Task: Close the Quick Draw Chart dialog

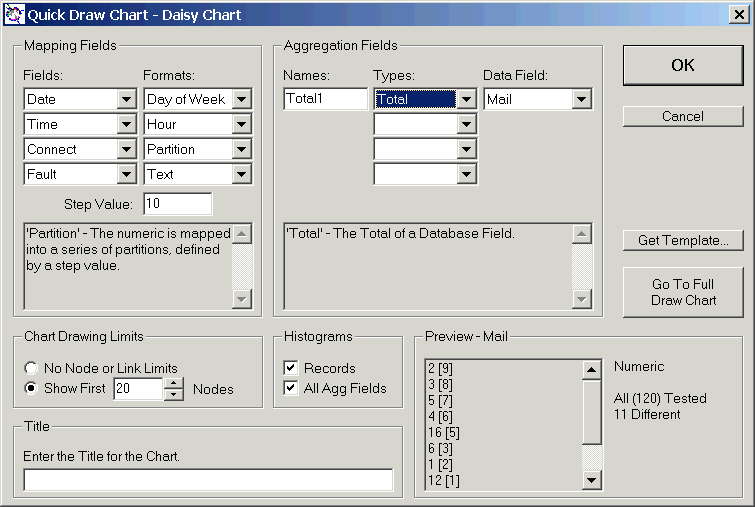Action: click(x=738, y=14)
